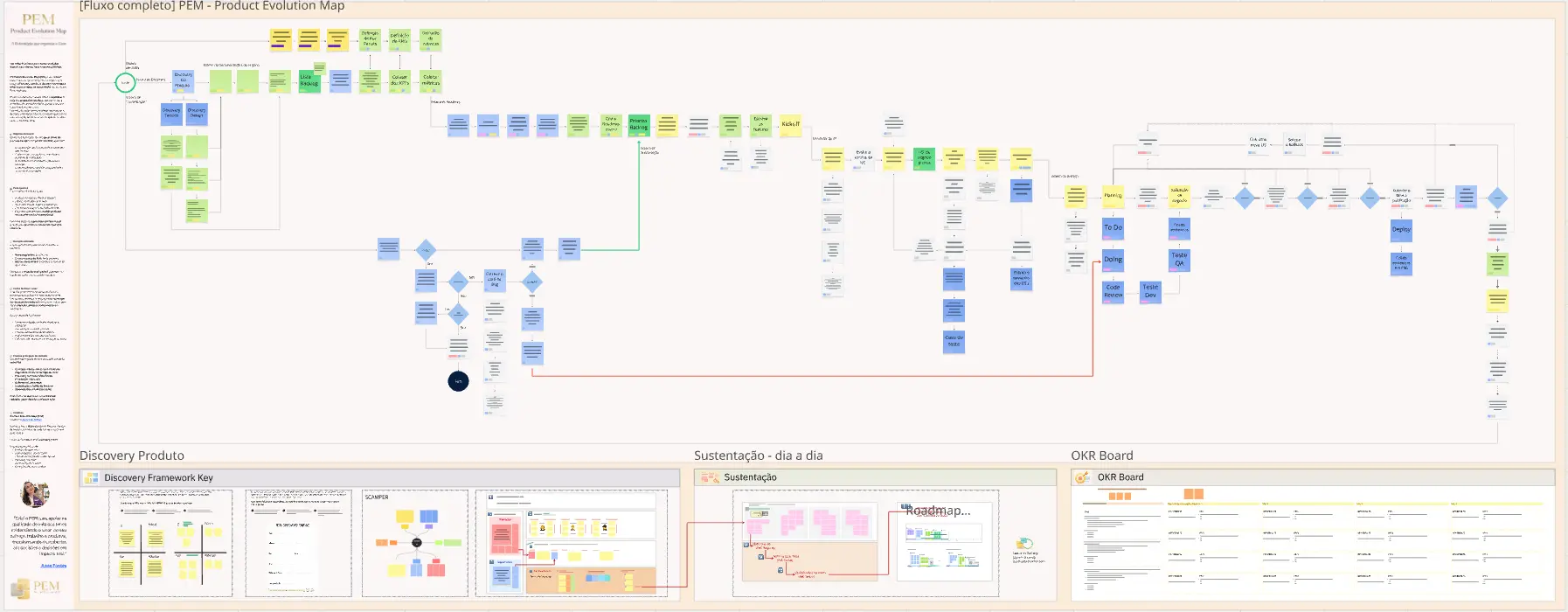This screenshot has width=1568, height=612.
Task: Click the OKR Board target icon
Action: pos(1082,477)
